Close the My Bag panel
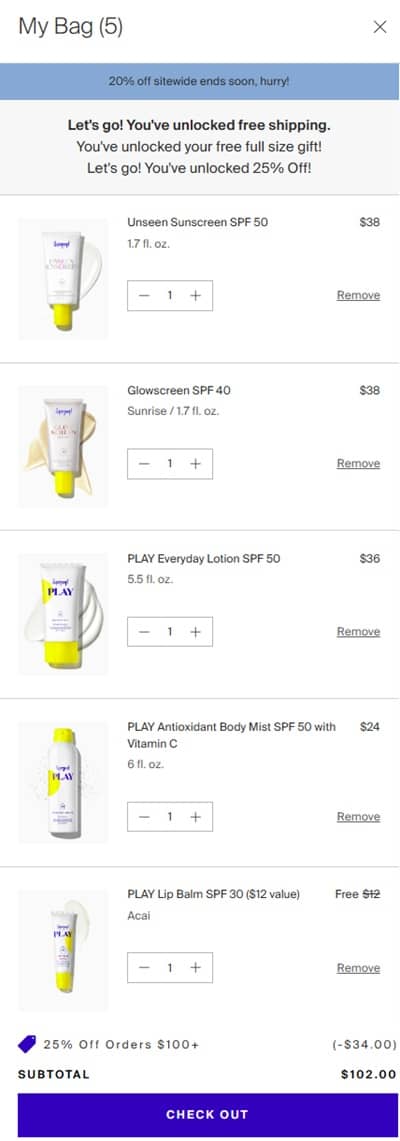This screenshot has width=400, height=1141. (x=380, y=27)
